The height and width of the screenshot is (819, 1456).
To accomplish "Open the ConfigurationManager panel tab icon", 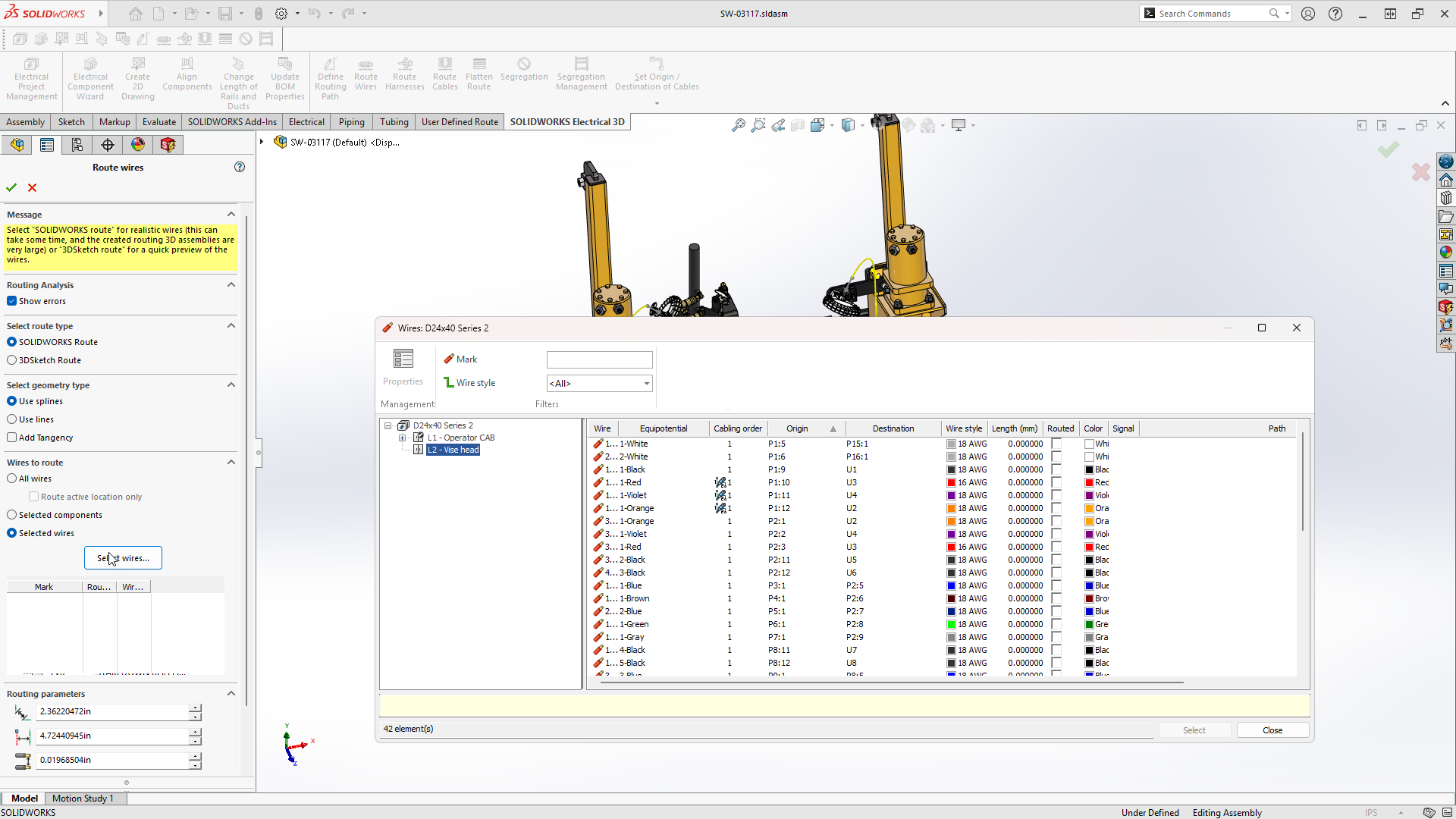I will pyautogui.click(x=77, y=145).
